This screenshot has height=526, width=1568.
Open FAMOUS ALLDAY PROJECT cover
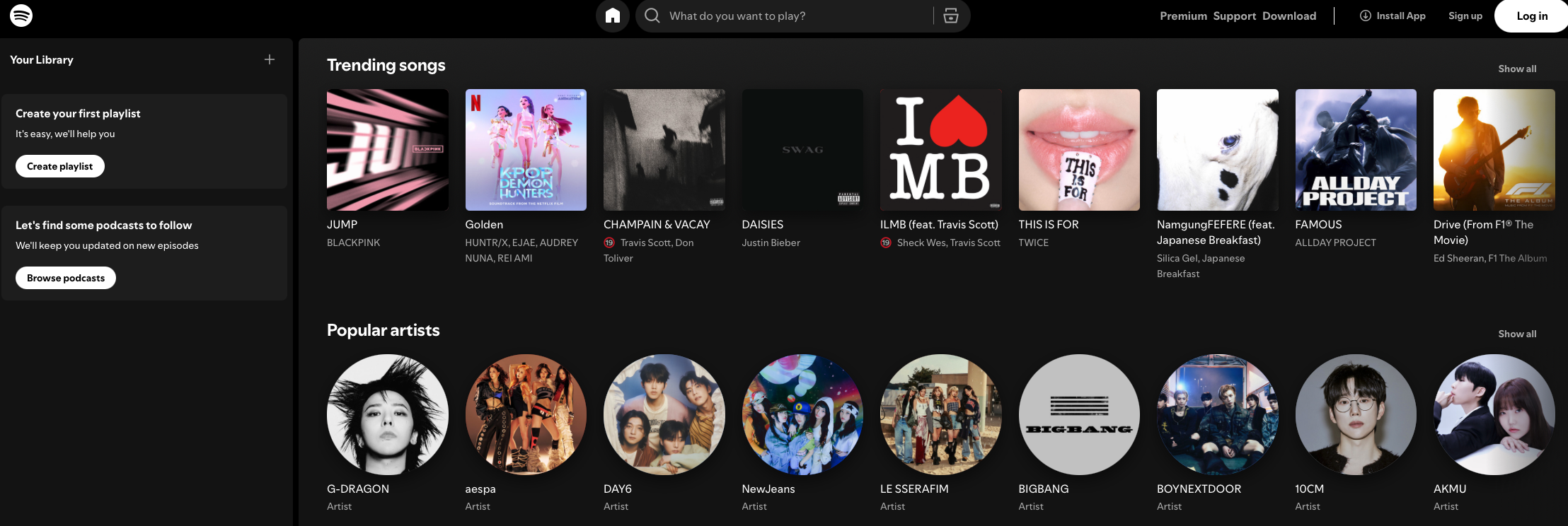[1356, 150]
